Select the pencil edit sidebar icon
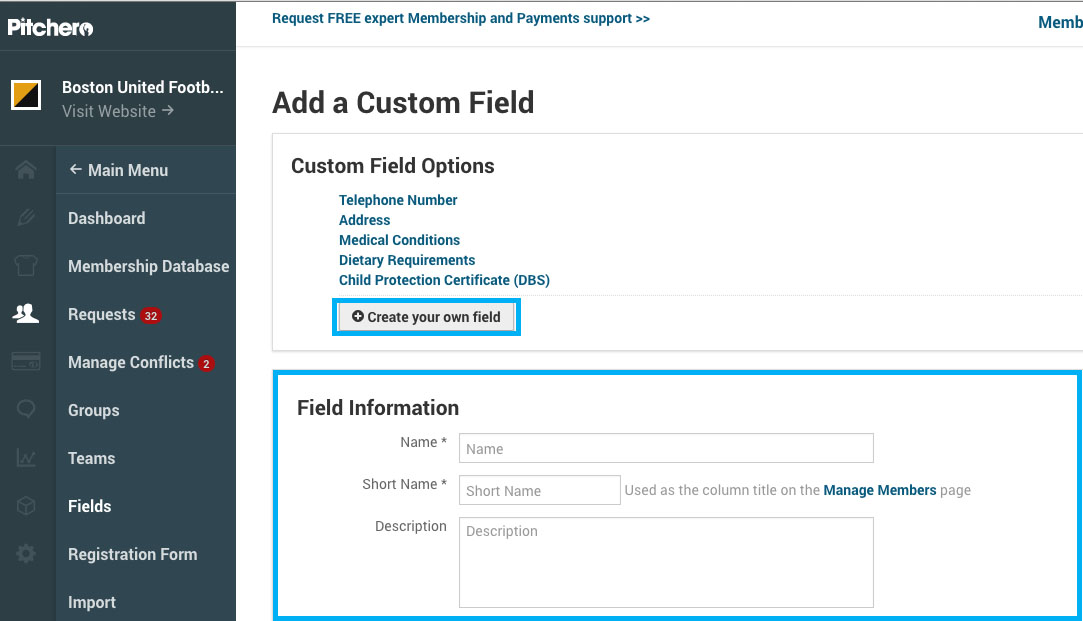Viewport: 1083px width, 621px height. point(26,218)
